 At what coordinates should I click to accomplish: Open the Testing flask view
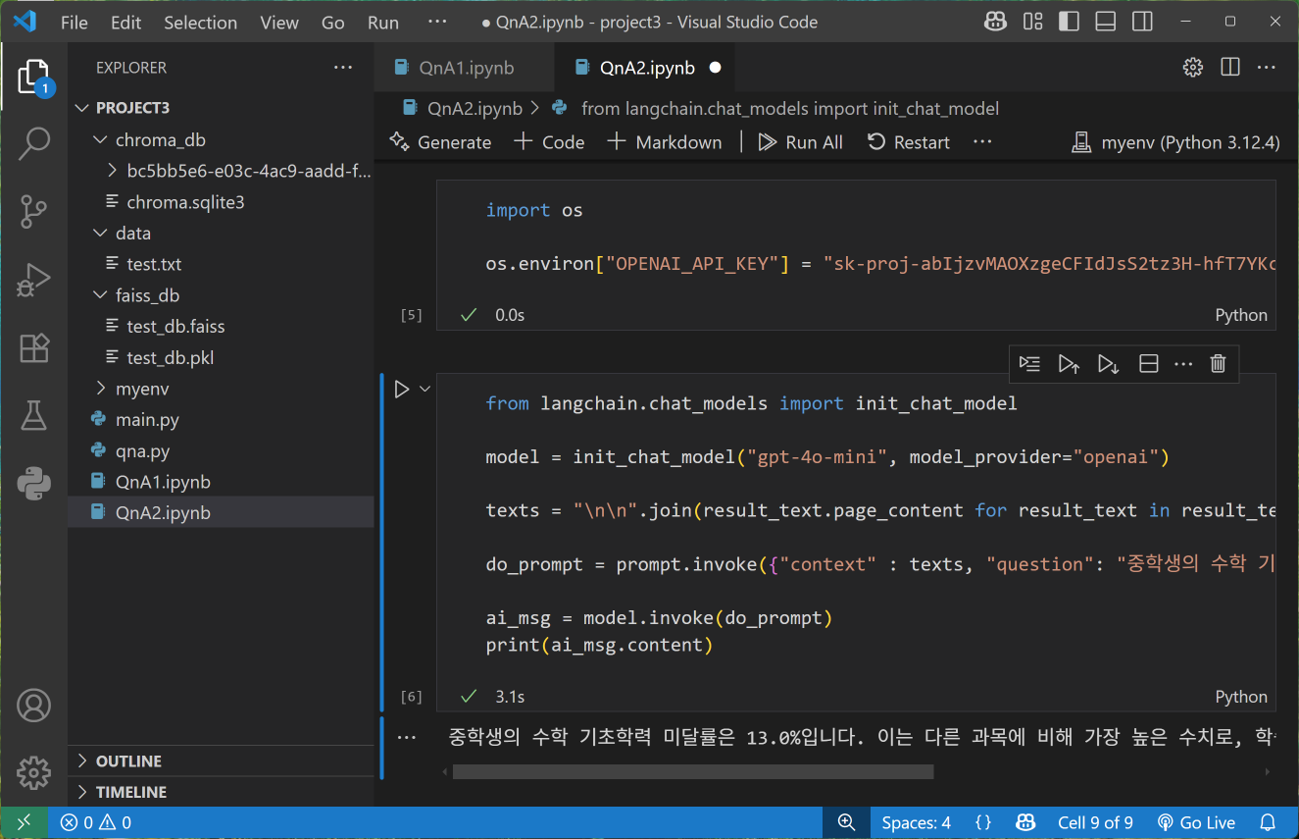[x=34, y=416]
